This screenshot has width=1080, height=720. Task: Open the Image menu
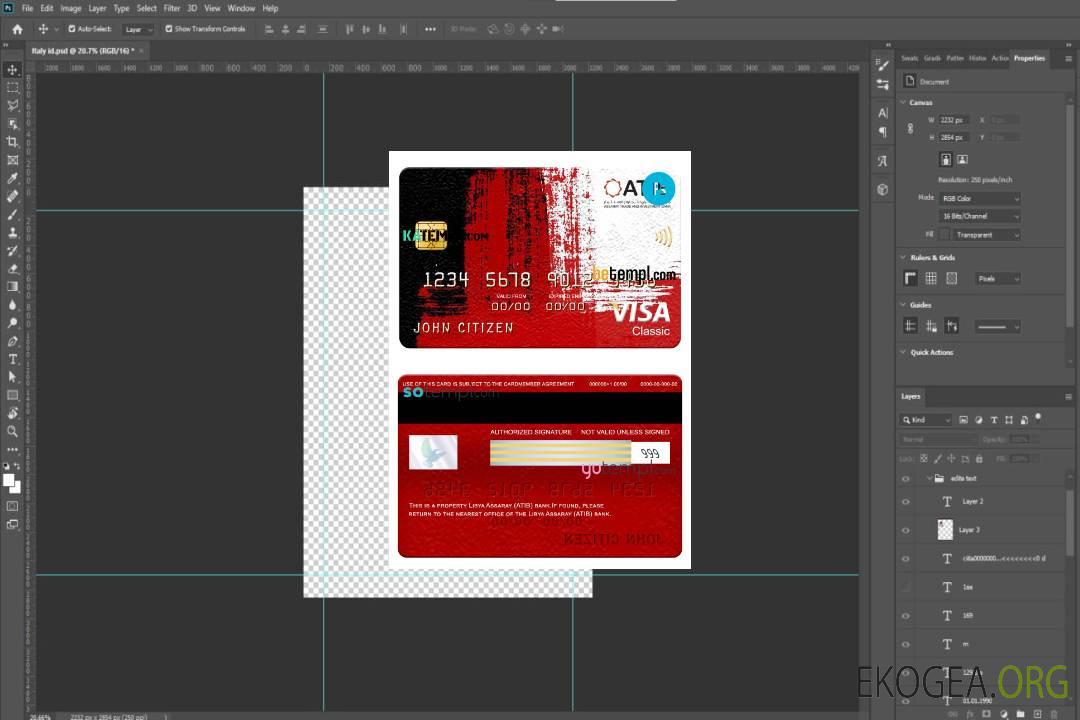[71, 8]
